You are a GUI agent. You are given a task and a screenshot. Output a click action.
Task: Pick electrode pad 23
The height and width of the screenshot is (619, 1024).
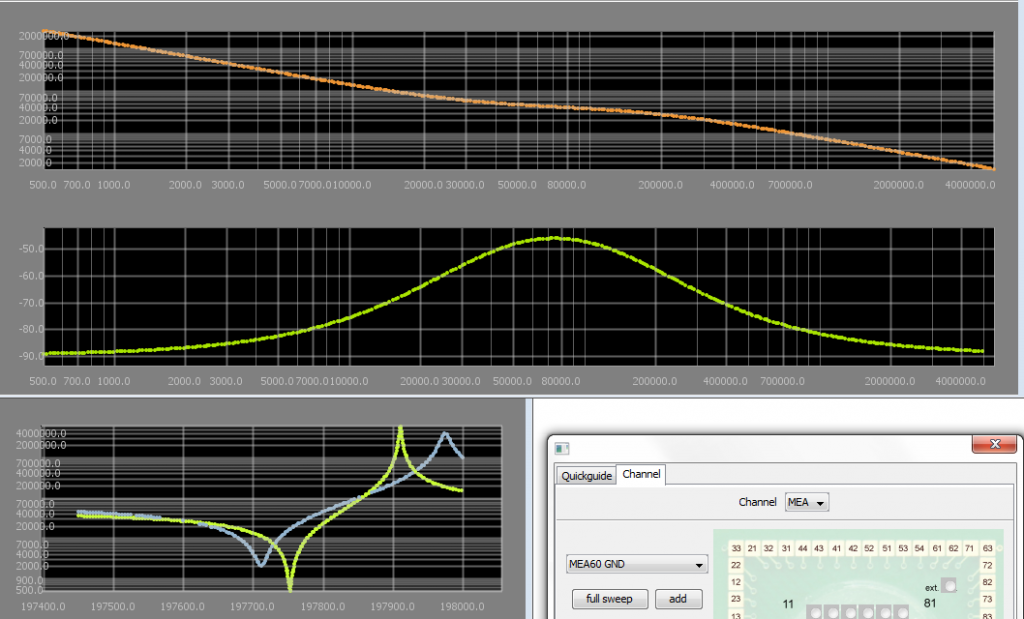[x=736, y=599]
